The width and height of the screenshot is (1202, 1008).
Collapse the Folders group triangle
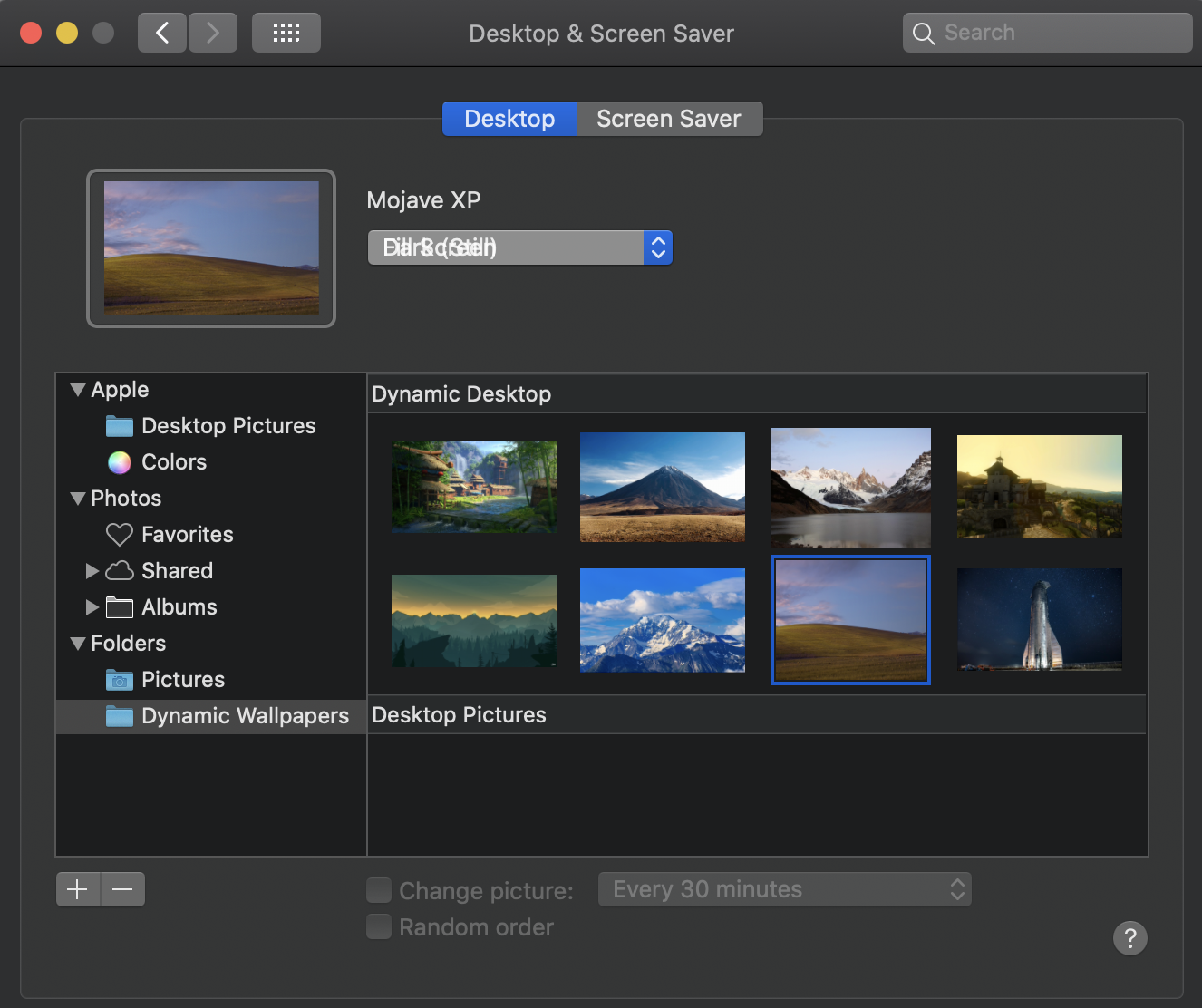(78, 644)
